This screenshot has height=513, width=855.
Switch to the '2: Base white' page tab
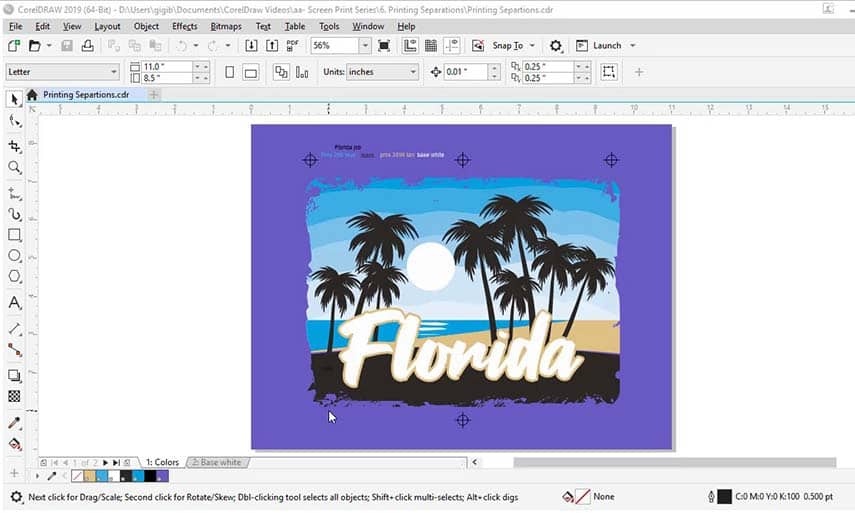pyautogui.click(x=217, y=462)
